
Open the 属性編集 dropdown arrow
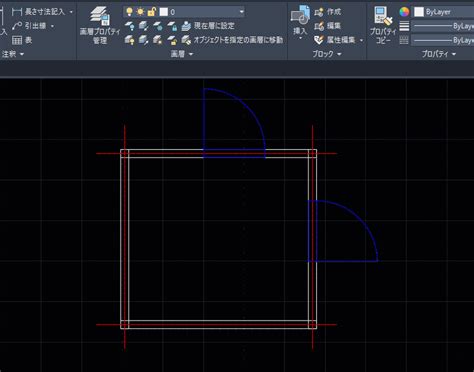point(362,40)
